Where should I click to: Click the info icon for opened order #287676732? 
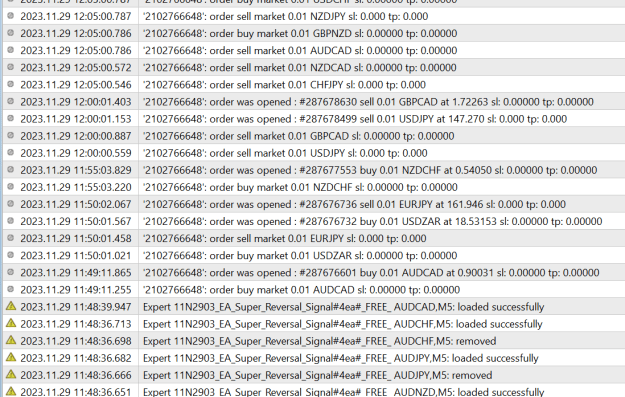[11, 221]
